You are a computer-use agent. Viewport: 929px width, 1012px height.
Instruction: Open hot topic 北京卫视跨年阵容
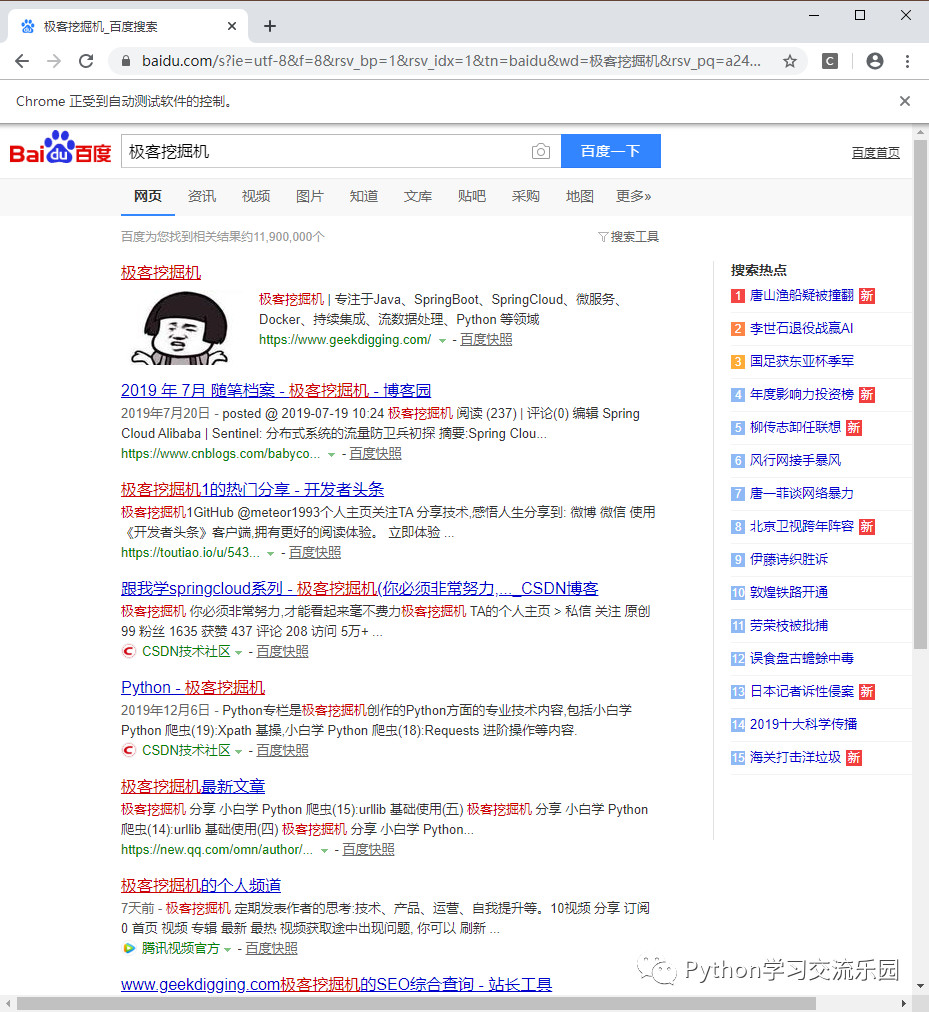tap(802, 527)
